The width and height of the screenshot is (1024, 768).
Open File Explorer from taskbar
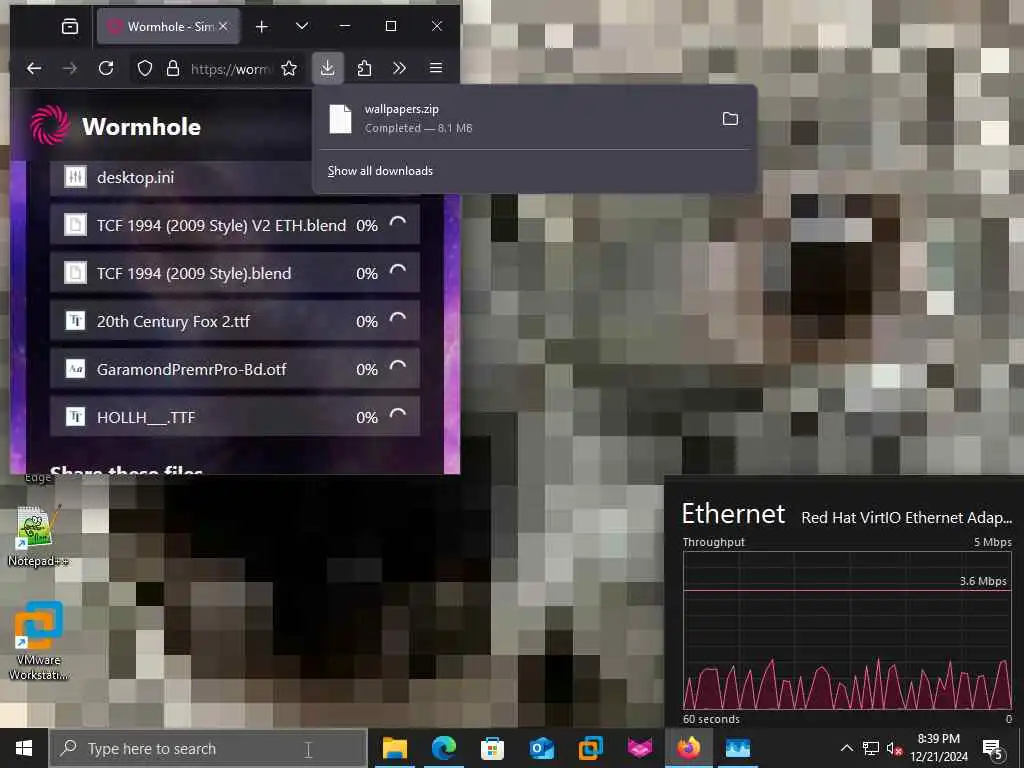(394, 748)
